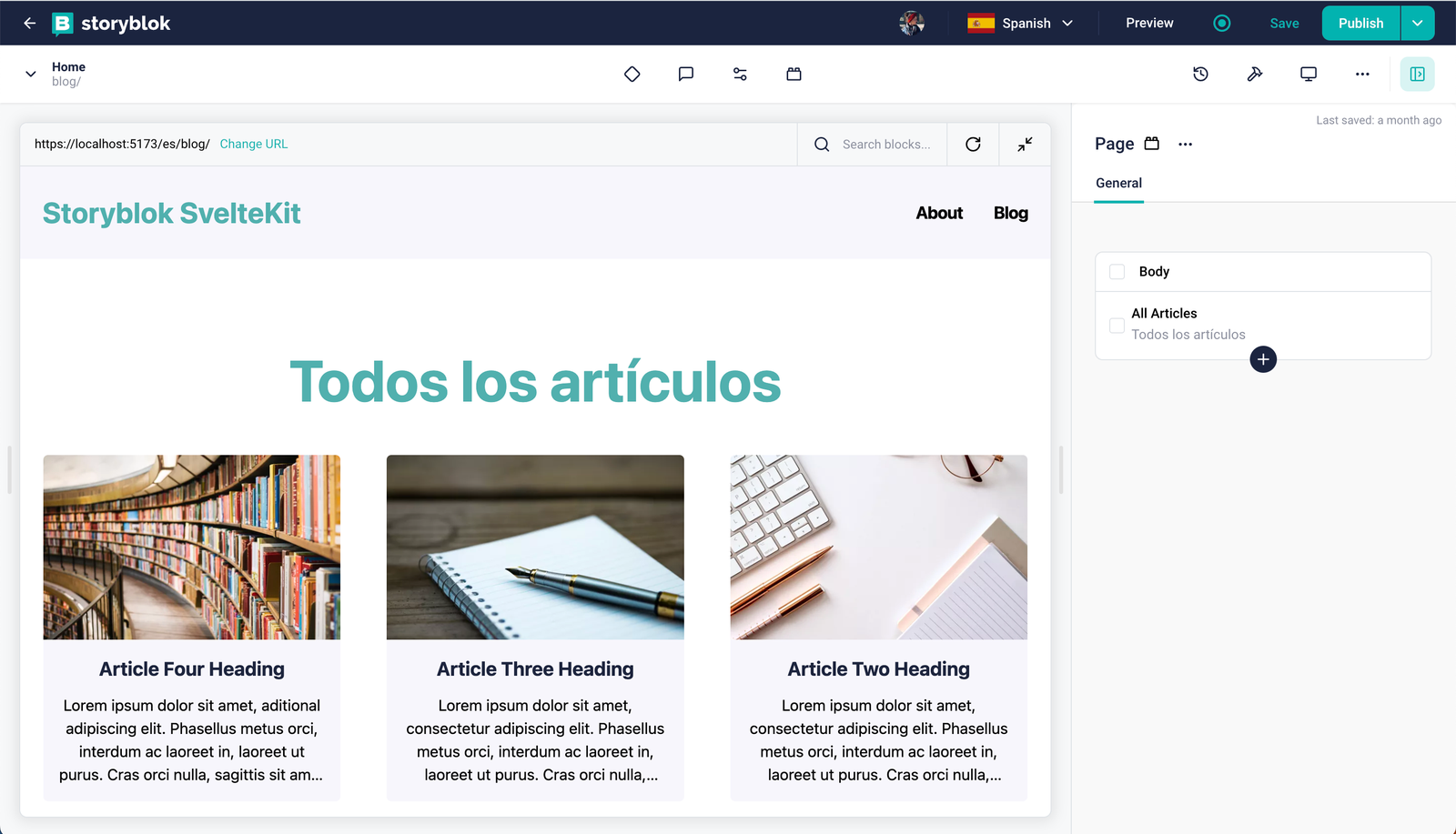Collapse the preview with shrink arrows icon
This screenshot has width=1456, height=834.
coord(1025,145)
